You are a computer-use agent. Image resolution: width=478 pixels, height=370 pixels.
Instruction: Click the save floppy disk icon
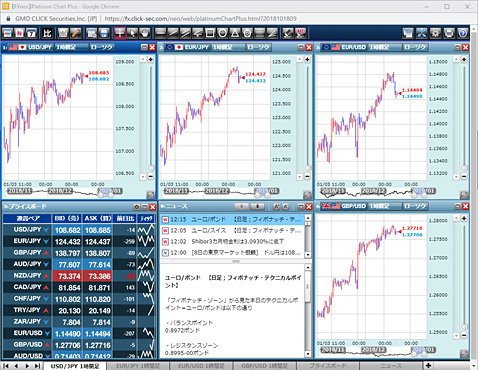tap(104, 33)
